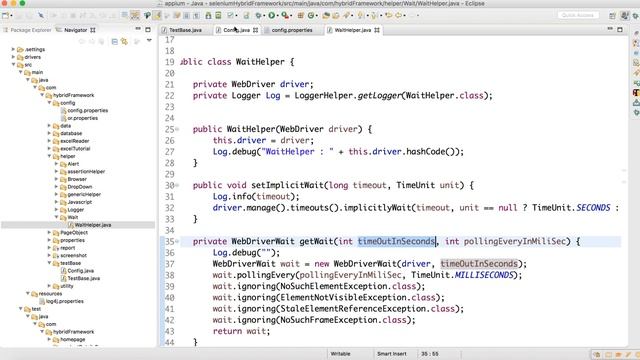Select the DropDown folder

pos(76,187)
